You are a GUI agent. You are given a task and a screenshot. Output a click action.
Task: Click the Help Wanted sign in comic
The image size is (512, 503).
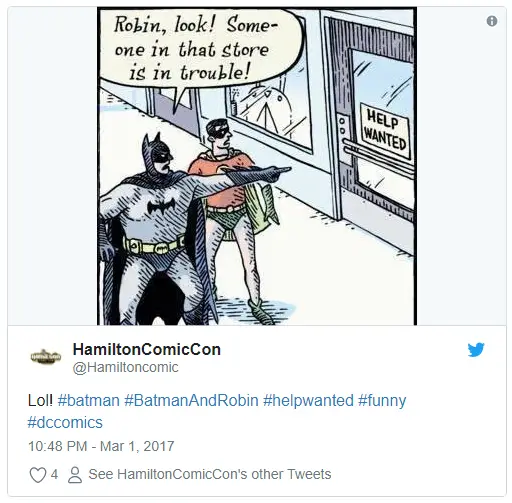(385, 131)
